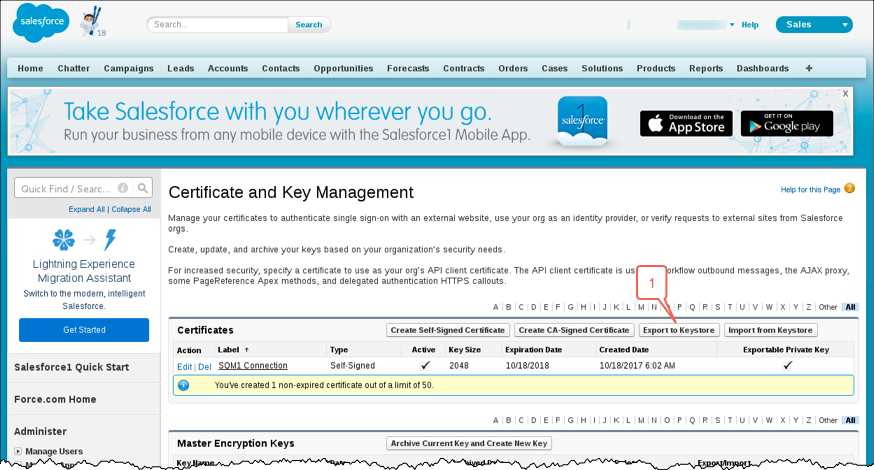Edit the SOM1 Connection certificate
874x470 pixels.
[x=184, y=367]
